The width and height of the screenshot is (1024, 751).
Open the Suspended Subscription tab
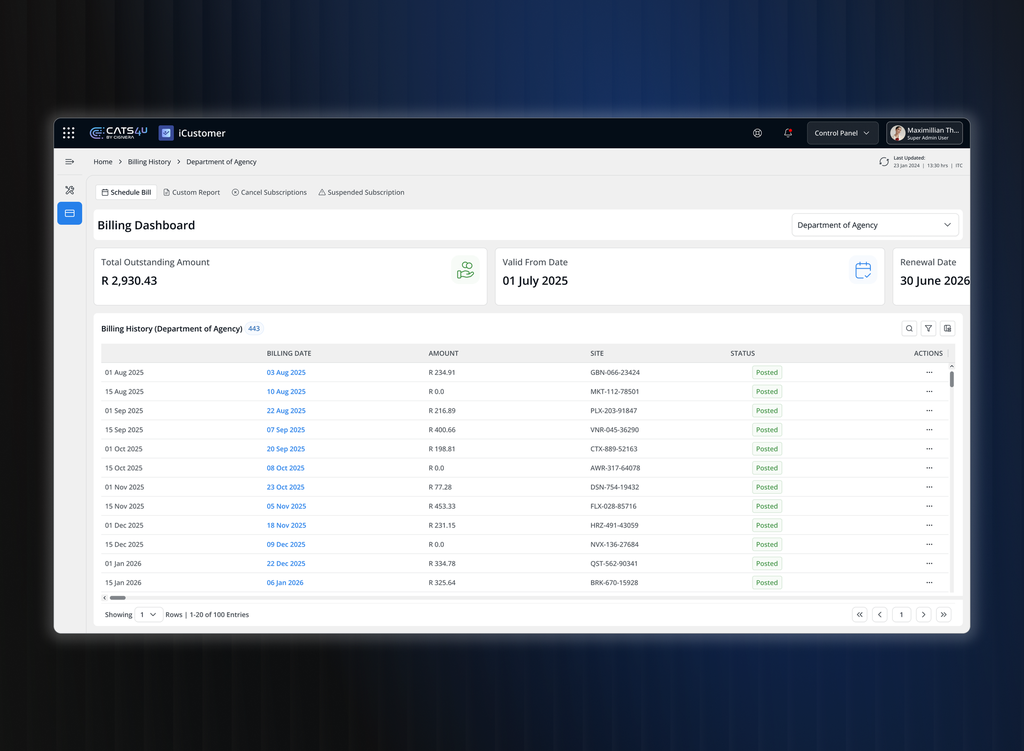(x=361, y=193)
